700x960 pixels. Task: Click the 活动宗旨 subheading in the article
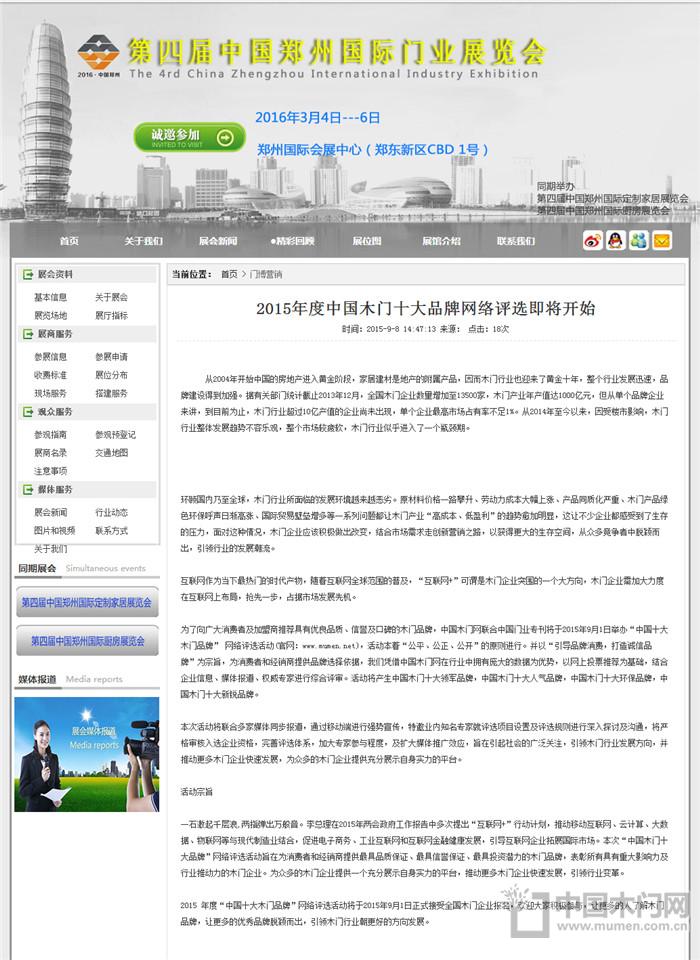197,792
